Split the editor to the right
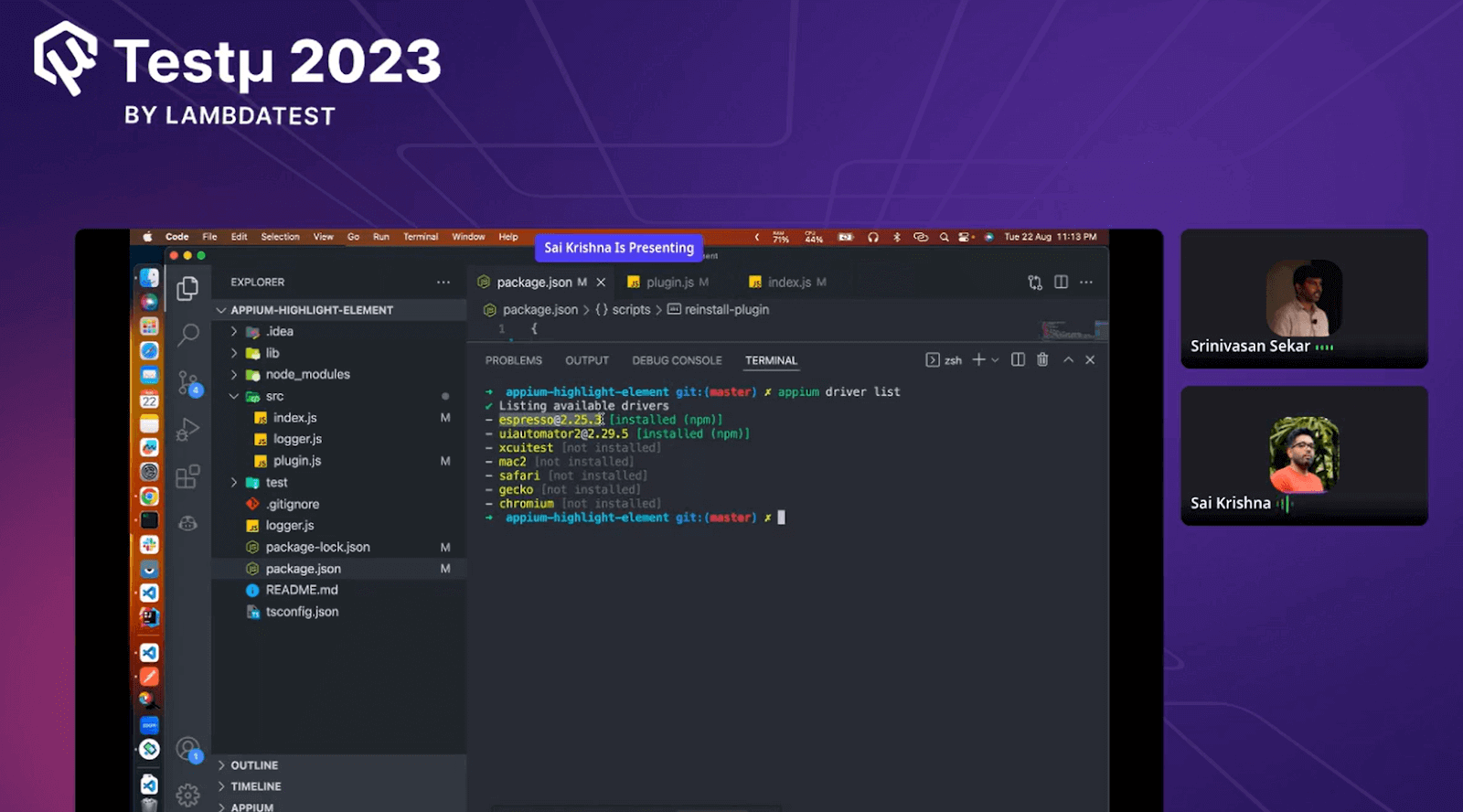 coord(1061,283)
